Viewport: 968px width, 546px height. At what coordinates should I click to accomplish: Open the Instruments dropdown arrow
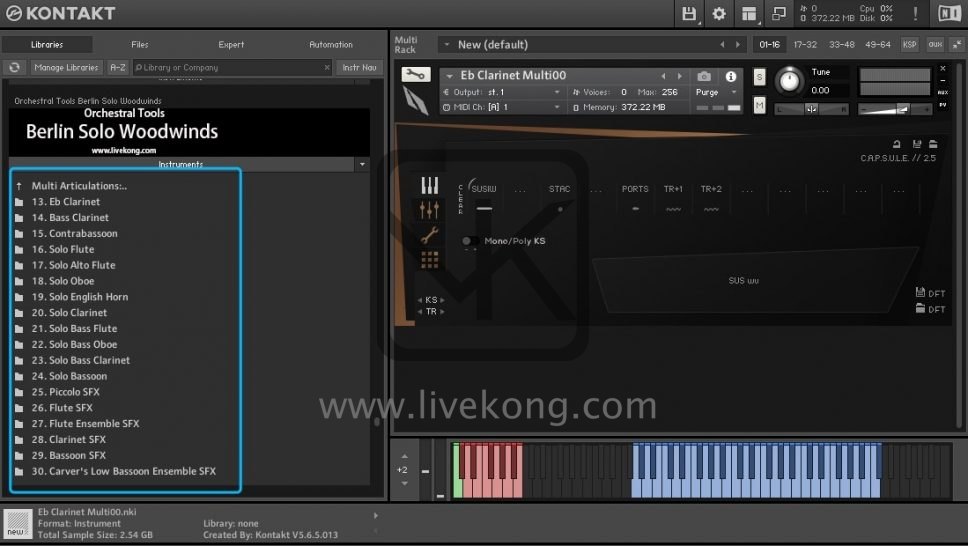(x=362, y=164)
